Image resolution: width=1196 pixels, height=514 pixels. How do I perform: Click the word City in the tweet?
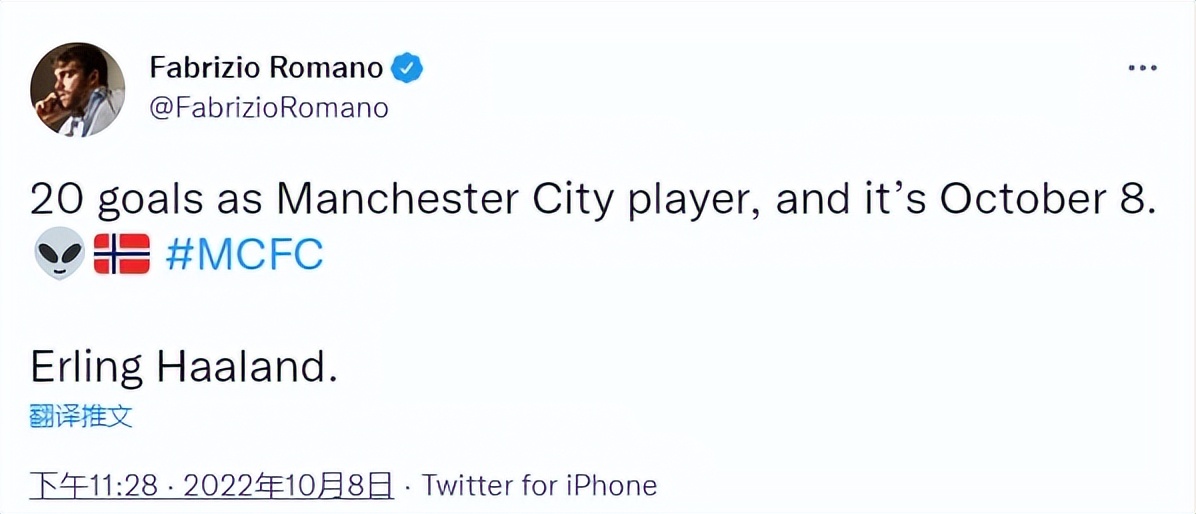585,201
